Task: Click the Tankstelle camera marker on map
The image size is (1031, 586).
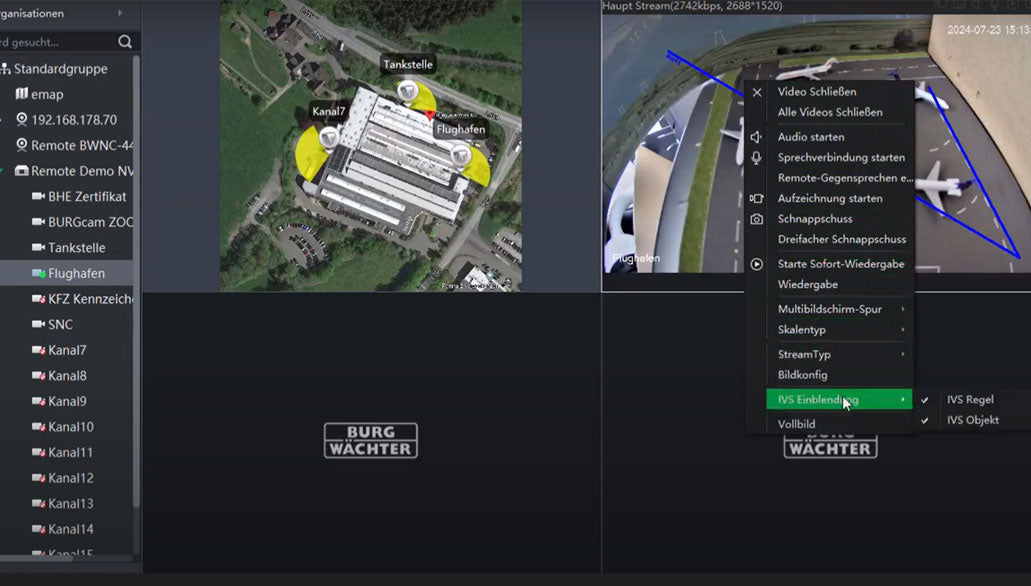Action: (x=408, y=92)
